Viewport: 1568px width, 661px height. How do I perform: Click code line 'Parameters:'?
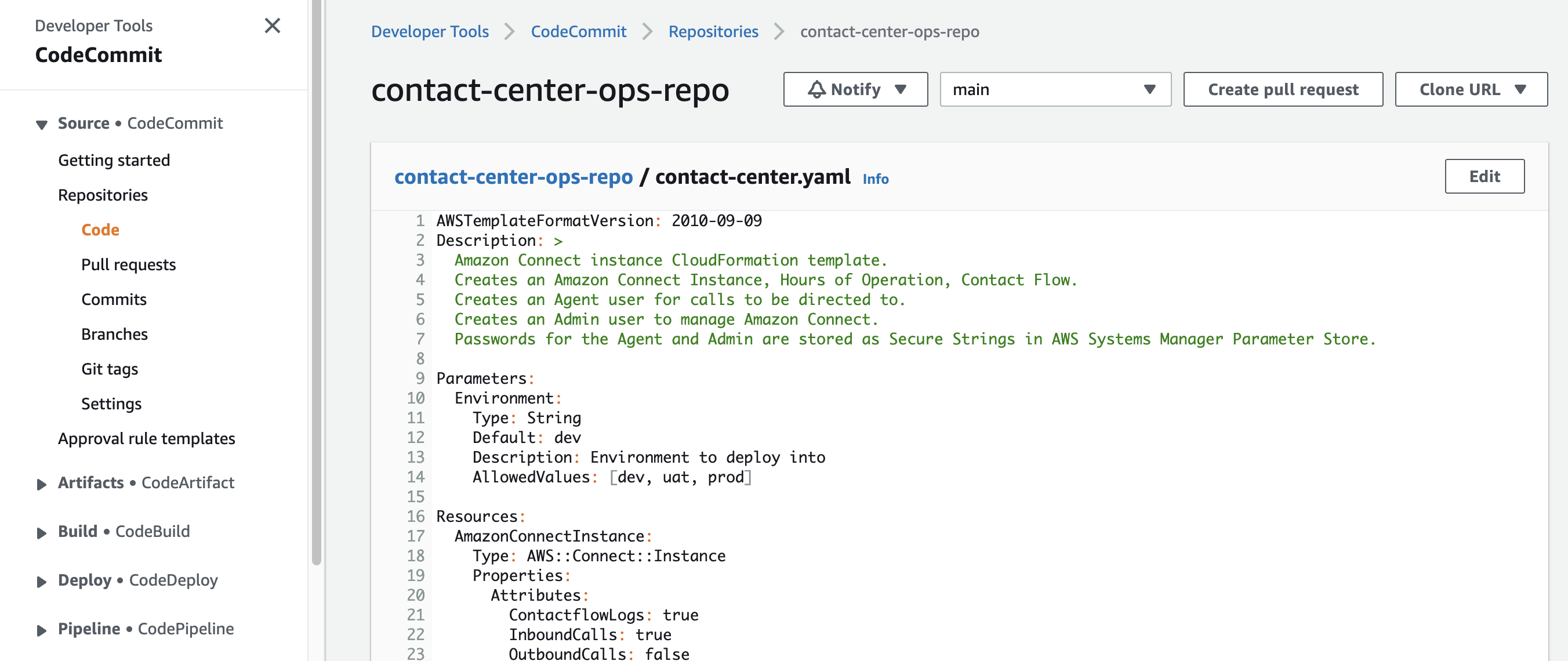click(485, 378)
